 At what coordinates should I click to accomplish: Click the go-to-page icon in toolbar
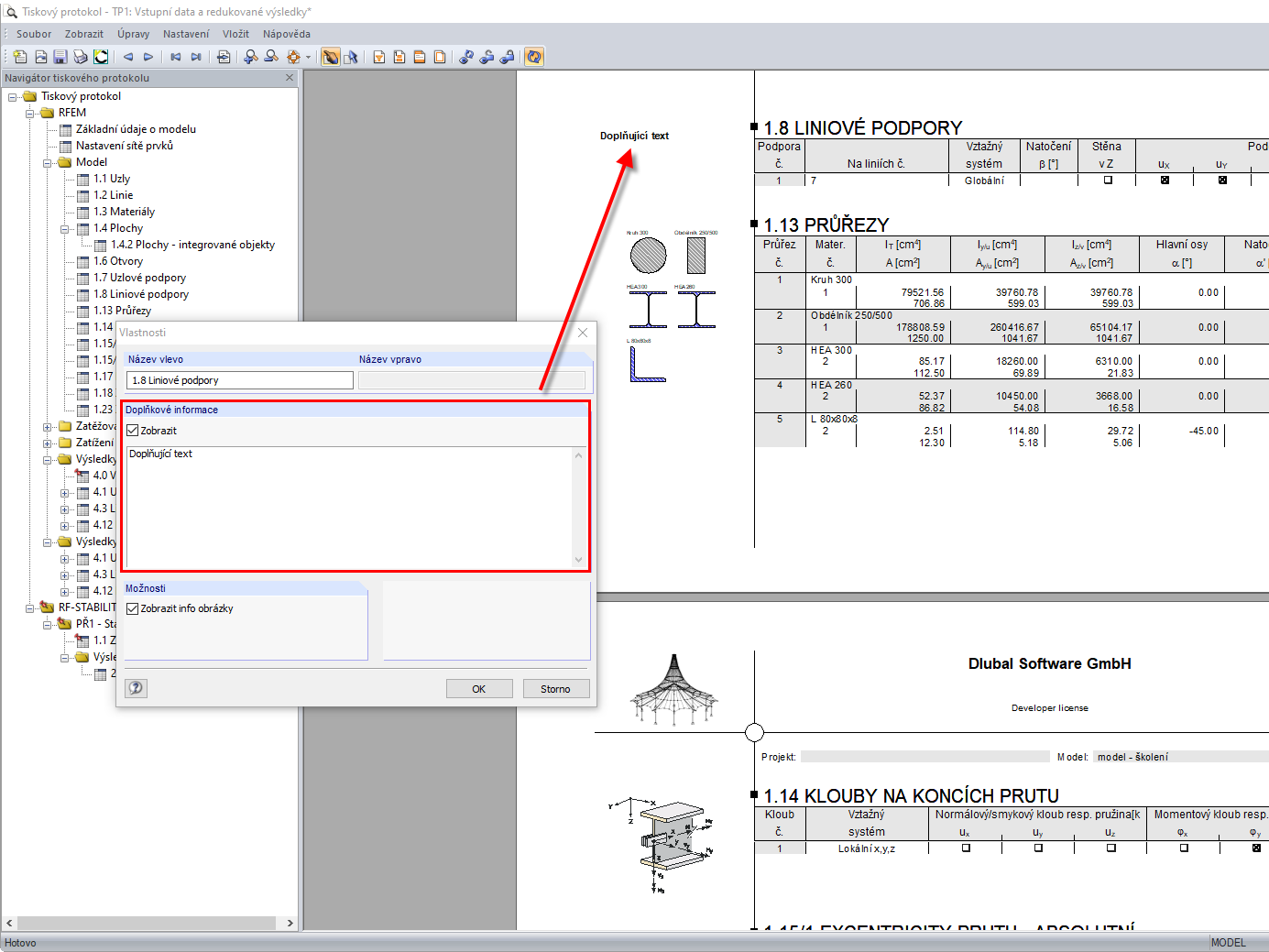tap(224, 57)
